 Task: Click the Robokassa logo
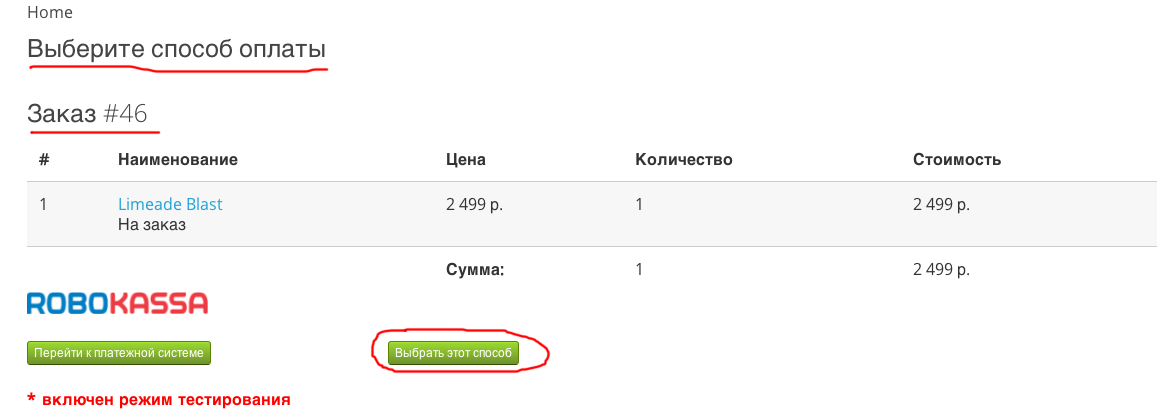(117, 304)
